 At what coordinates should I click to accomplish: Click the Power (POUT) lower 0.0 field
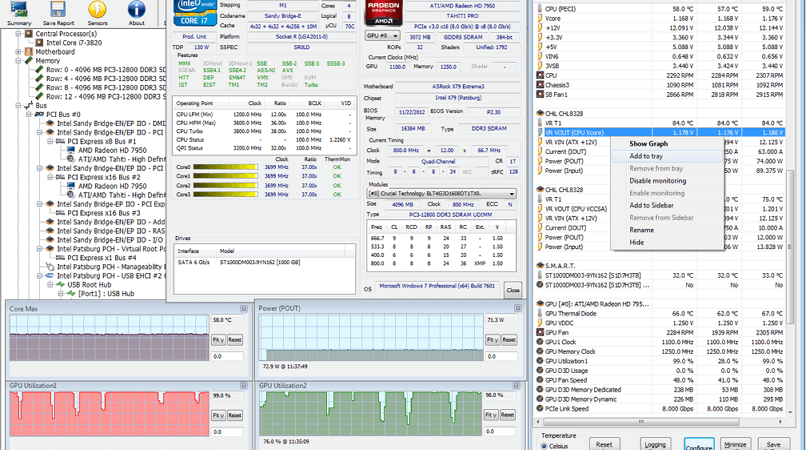tap(501, 356)
